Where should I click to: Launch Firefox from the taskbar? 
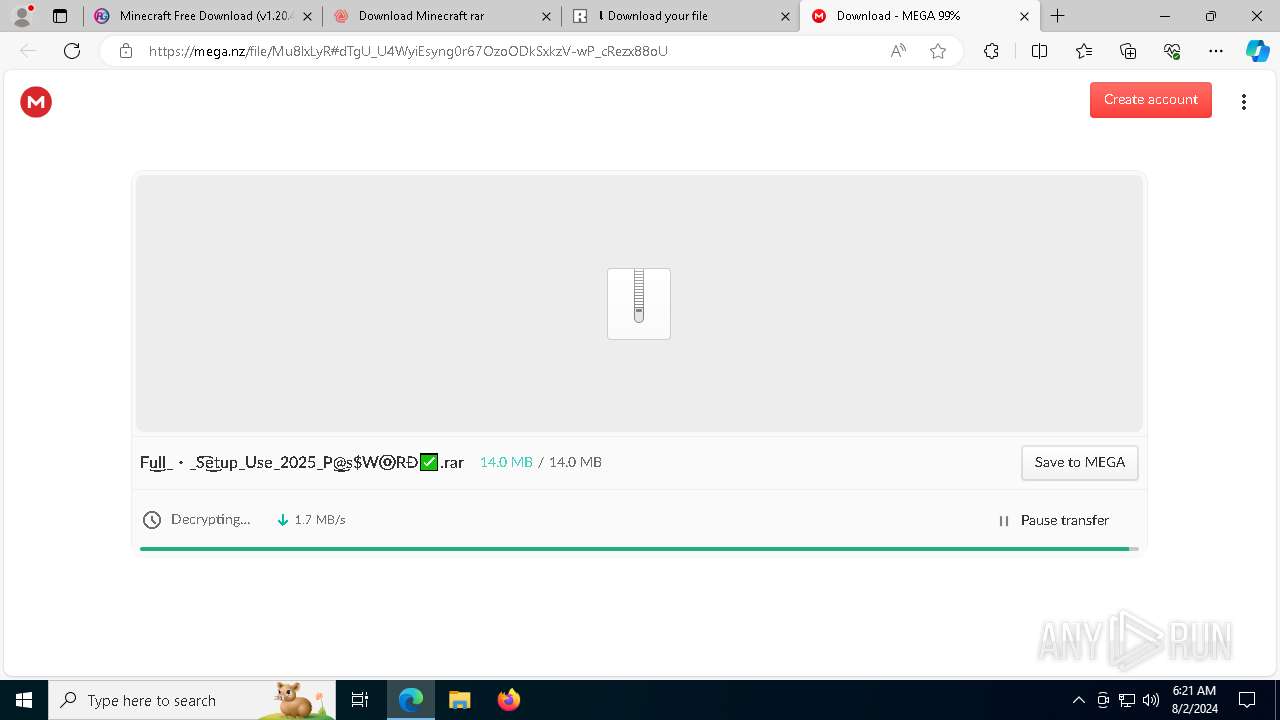point(508,700)
